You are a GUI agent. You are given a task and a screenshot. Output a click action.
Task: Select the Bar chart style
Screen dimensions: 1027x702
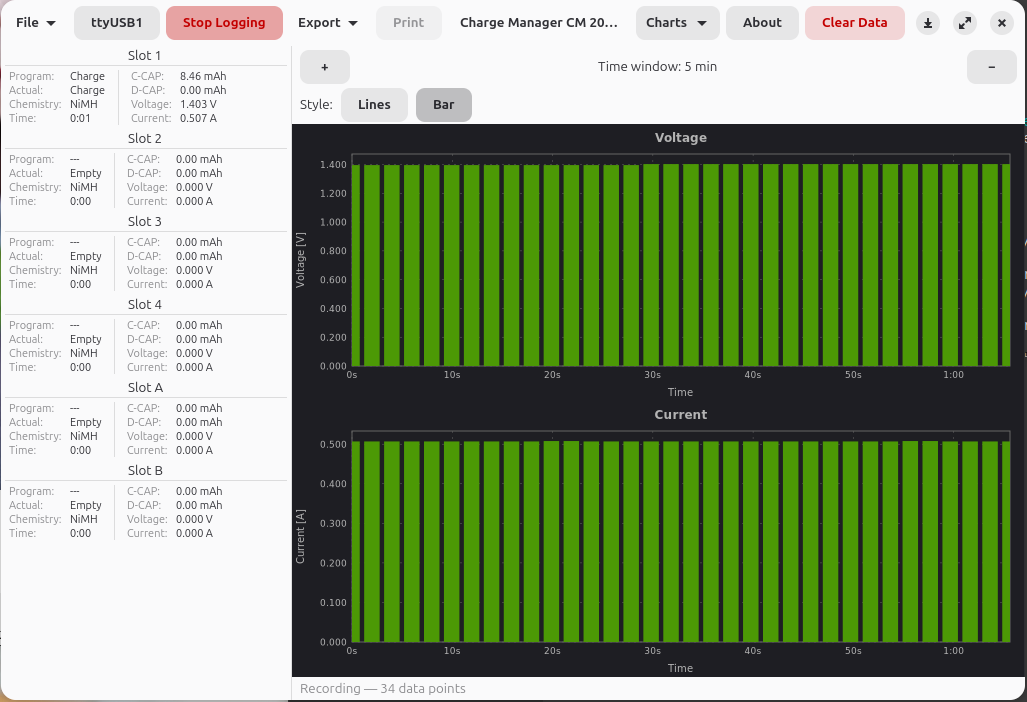tap(443, 105)
